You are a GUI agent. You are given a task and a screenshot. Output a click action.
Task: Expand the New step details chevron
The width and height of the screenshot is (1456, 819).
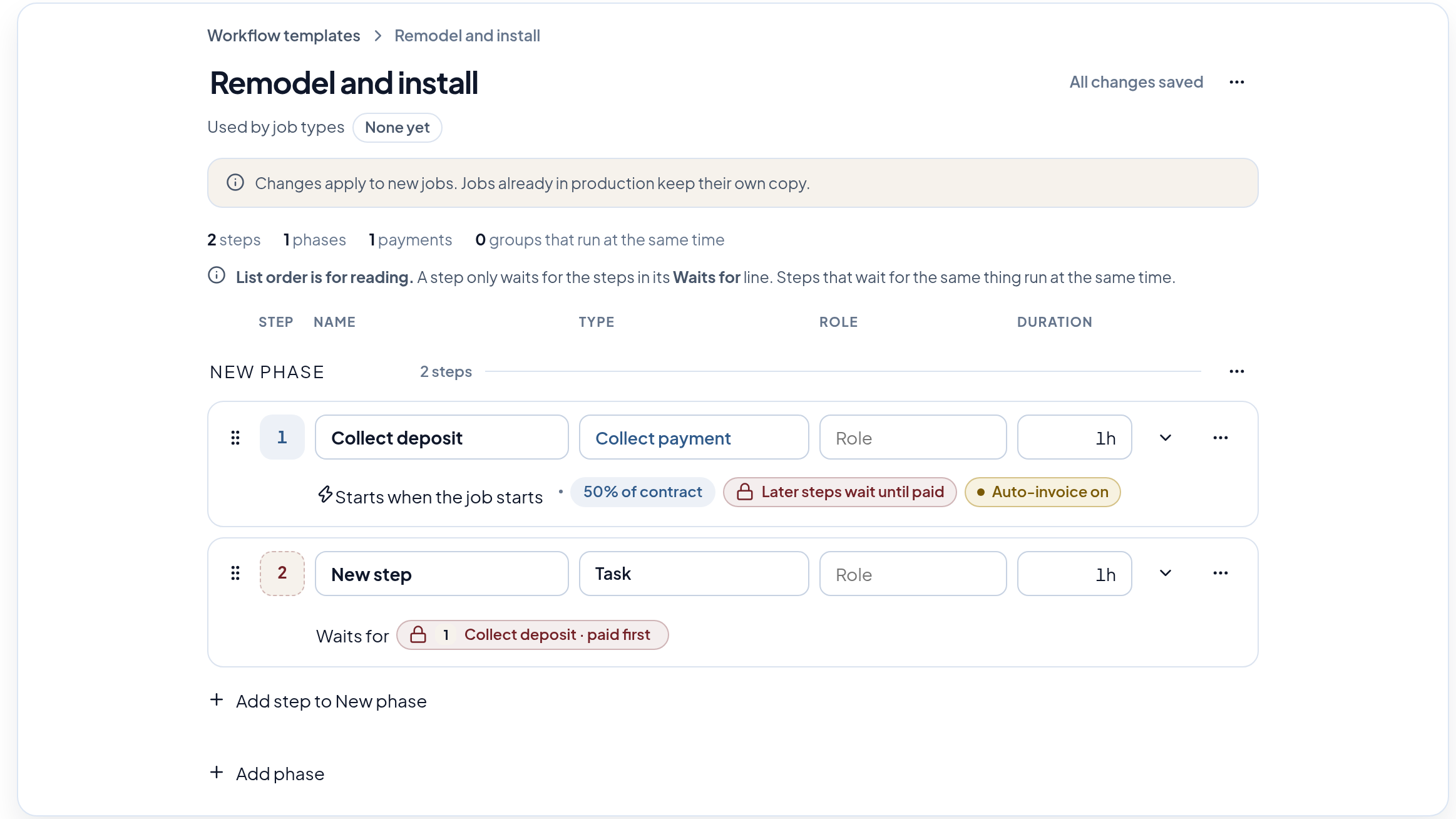pyautogui.click(x=1165, y=573)
